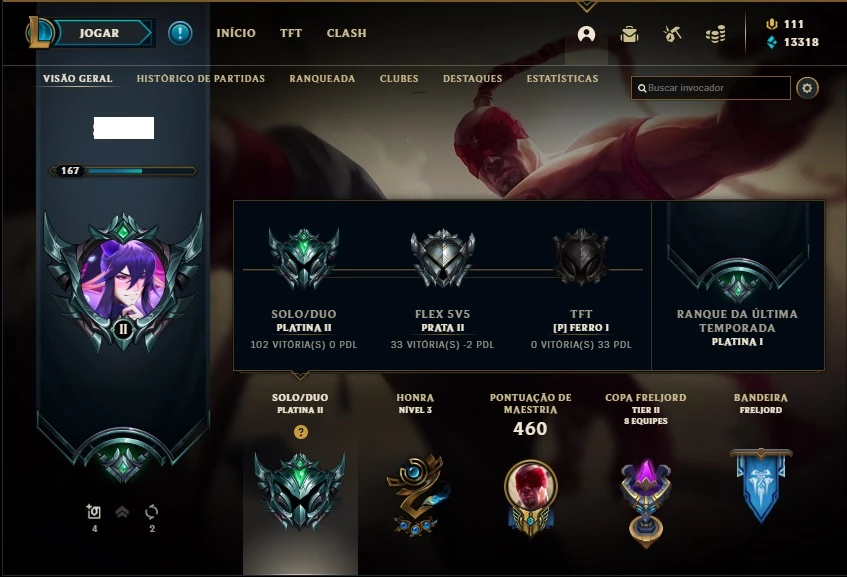Click the League logo icon
The height and width of the screenshot is (577, 847).
(x=39, y=32)
